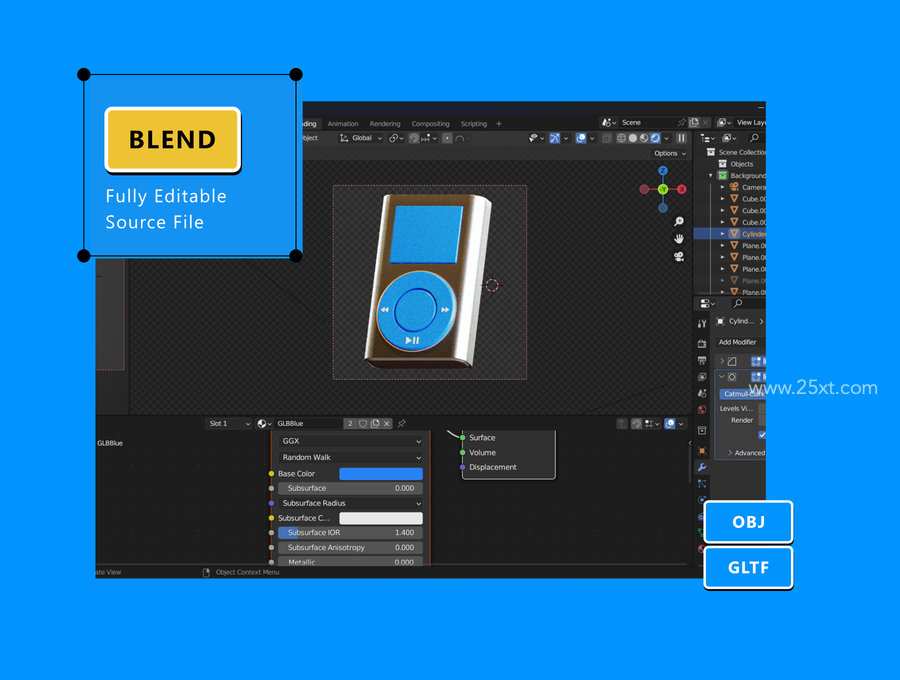This screenshot has height=680, width=900.
Task: Click the Scene name field in top bar
Action: click(649, 122)
